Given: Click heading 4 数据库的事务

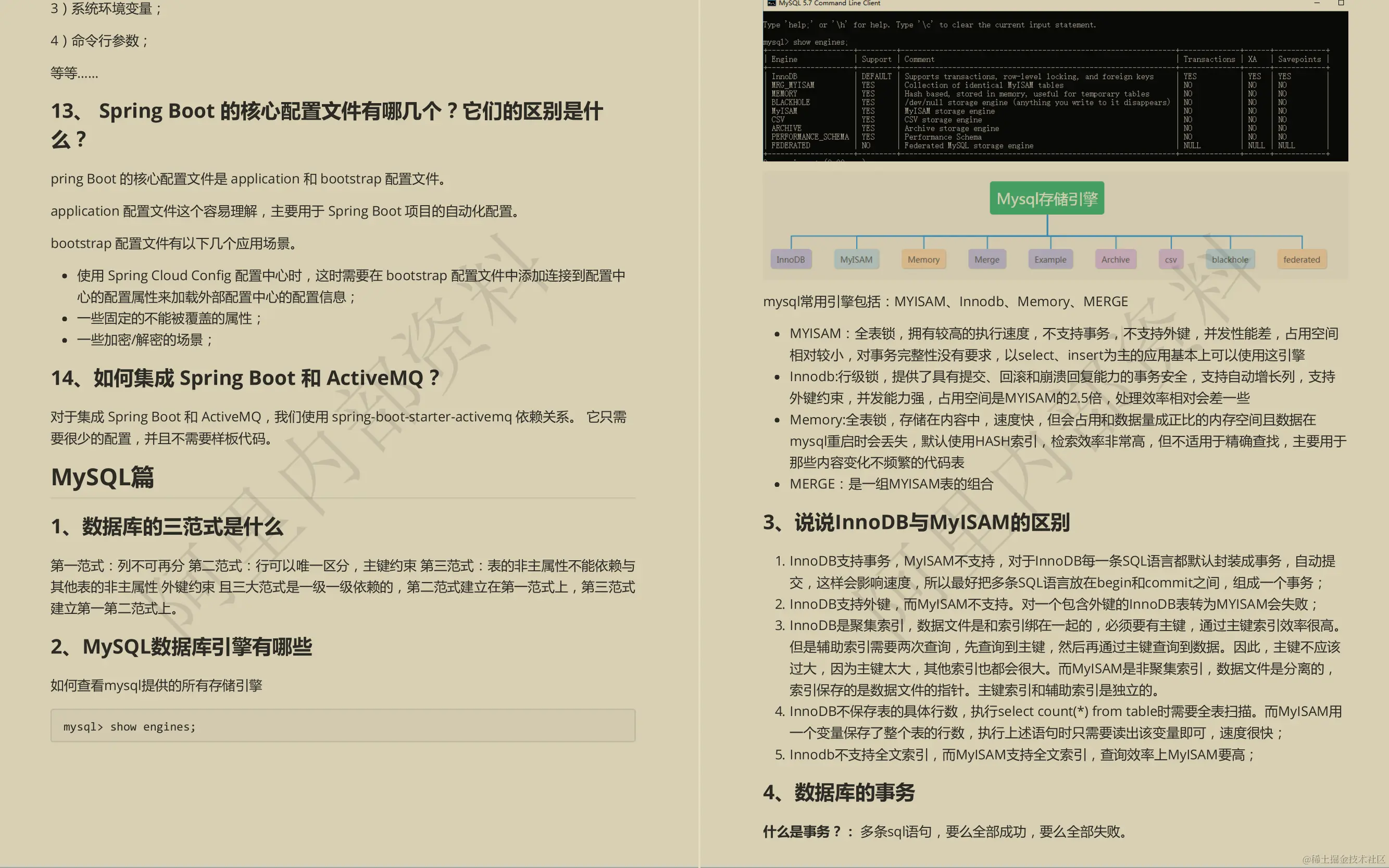Looking at the screenshot, I should coord(840,793).
